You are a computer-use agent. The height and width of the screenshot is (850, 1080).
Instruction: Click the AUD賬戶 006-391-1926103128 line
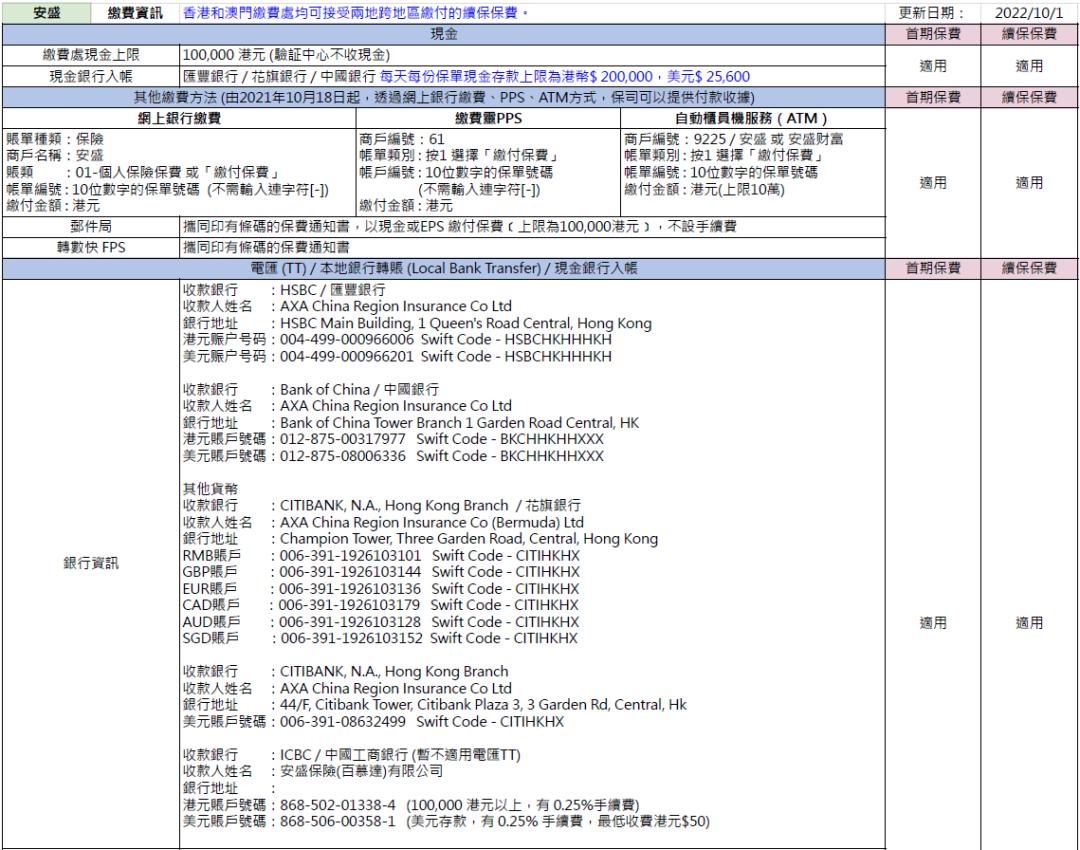point(381,622)
